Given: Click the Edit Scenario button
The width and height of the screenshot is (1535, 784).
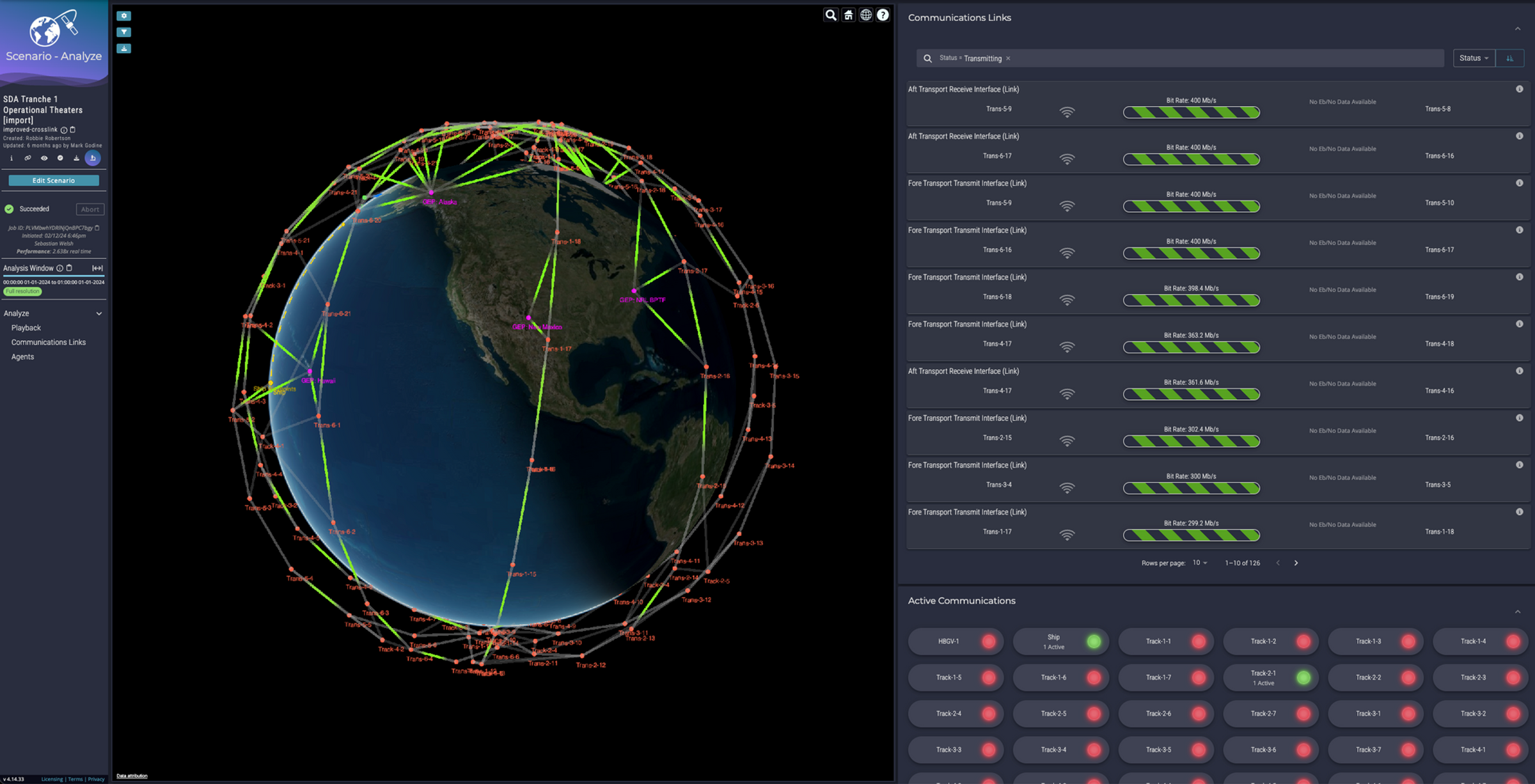Looking at the screenshot, I should (54, 180).
